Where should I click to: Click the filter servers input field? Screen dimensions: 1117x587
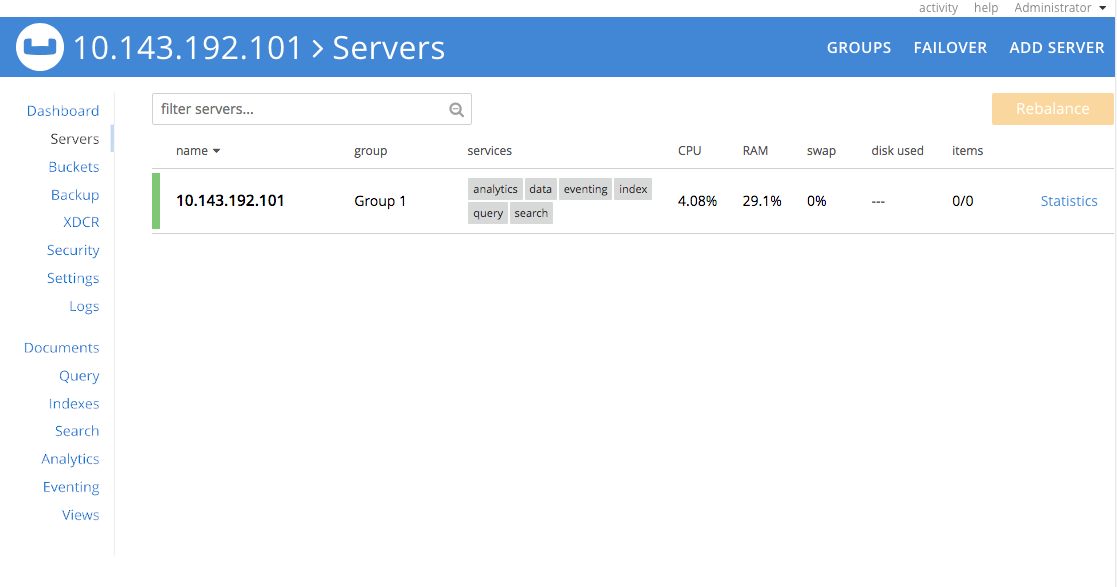pyautogui.click(x=300, y=108)
